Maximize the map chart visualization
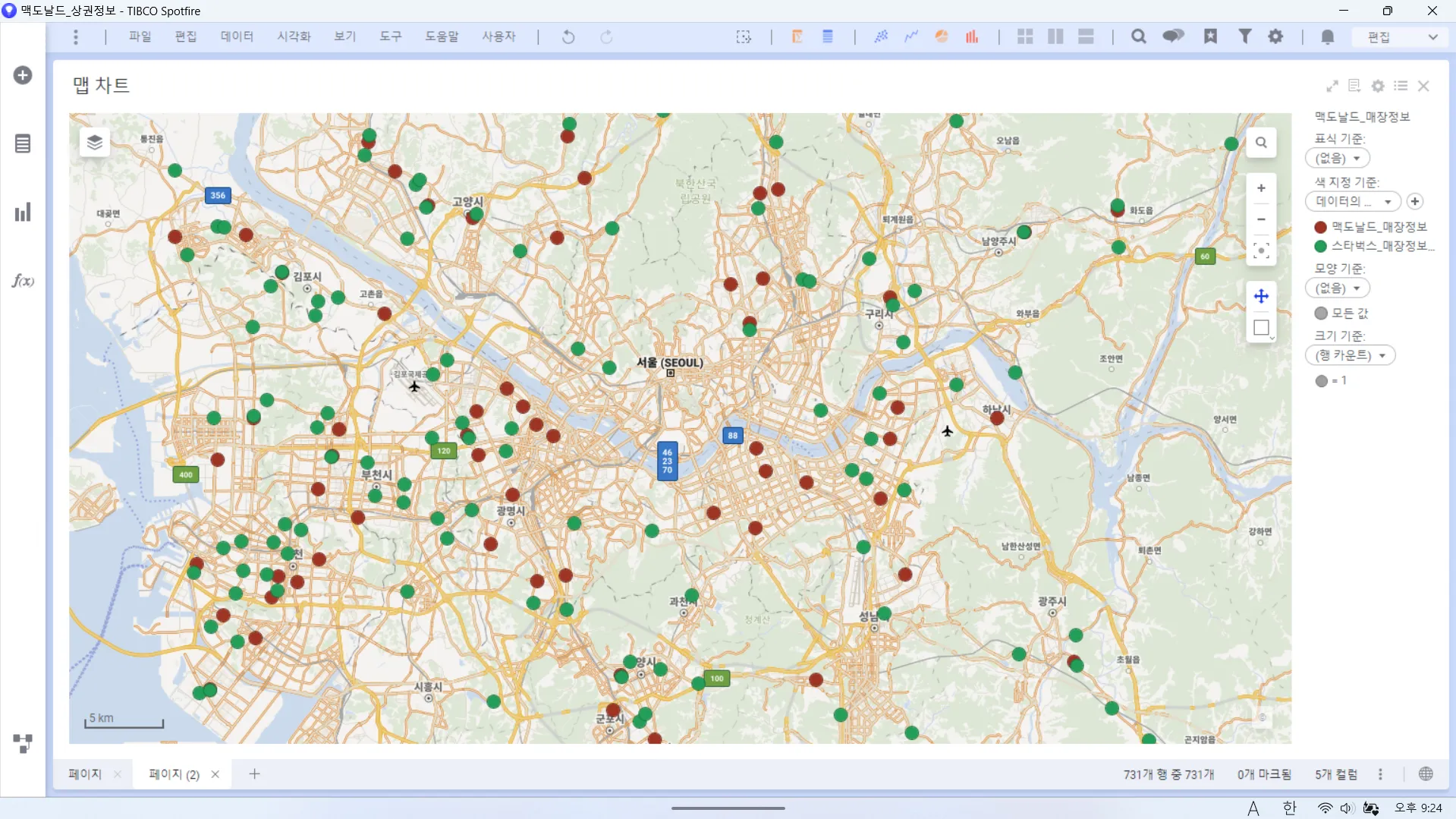This screenshot has height=819, width=1456. [1332, 86]
